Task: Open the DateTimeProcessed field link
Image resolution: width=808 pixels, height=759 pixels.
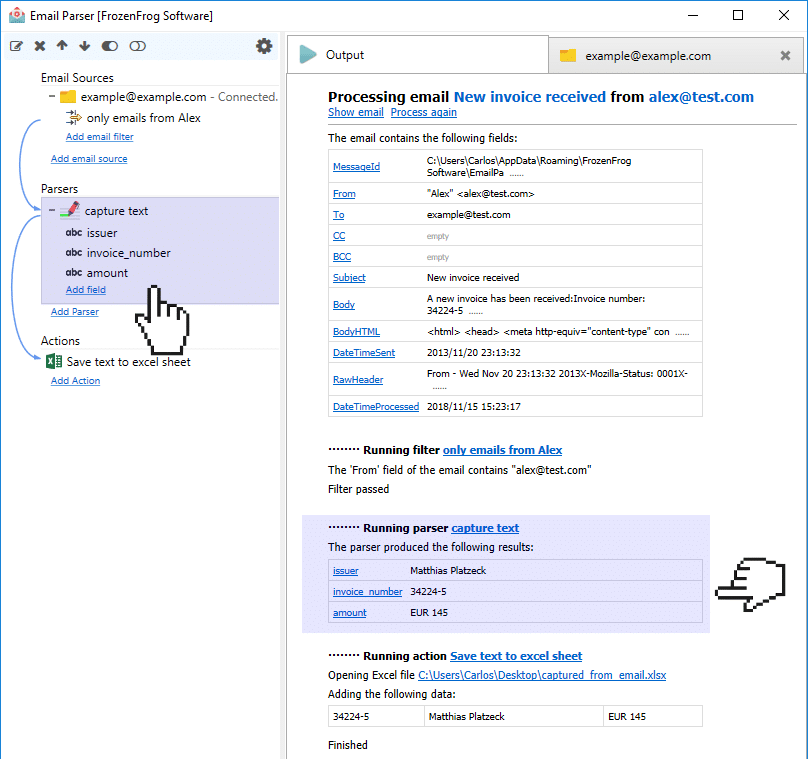Action: (376, 407)
